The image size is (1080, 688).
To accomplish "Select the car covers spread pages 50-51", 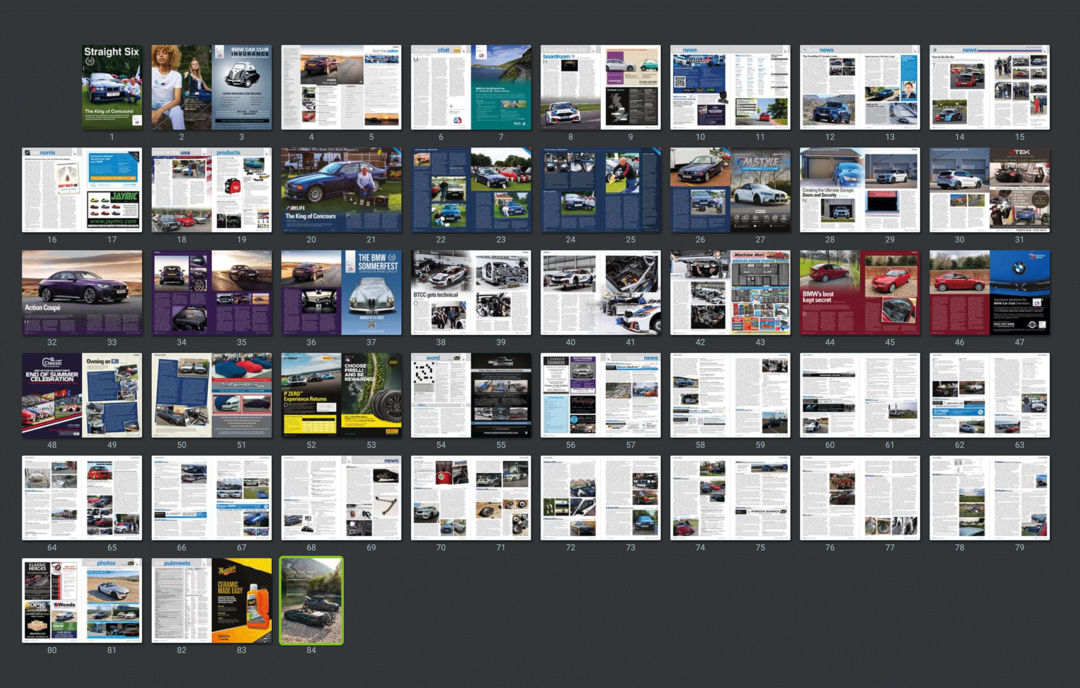I will coord(211,395).
